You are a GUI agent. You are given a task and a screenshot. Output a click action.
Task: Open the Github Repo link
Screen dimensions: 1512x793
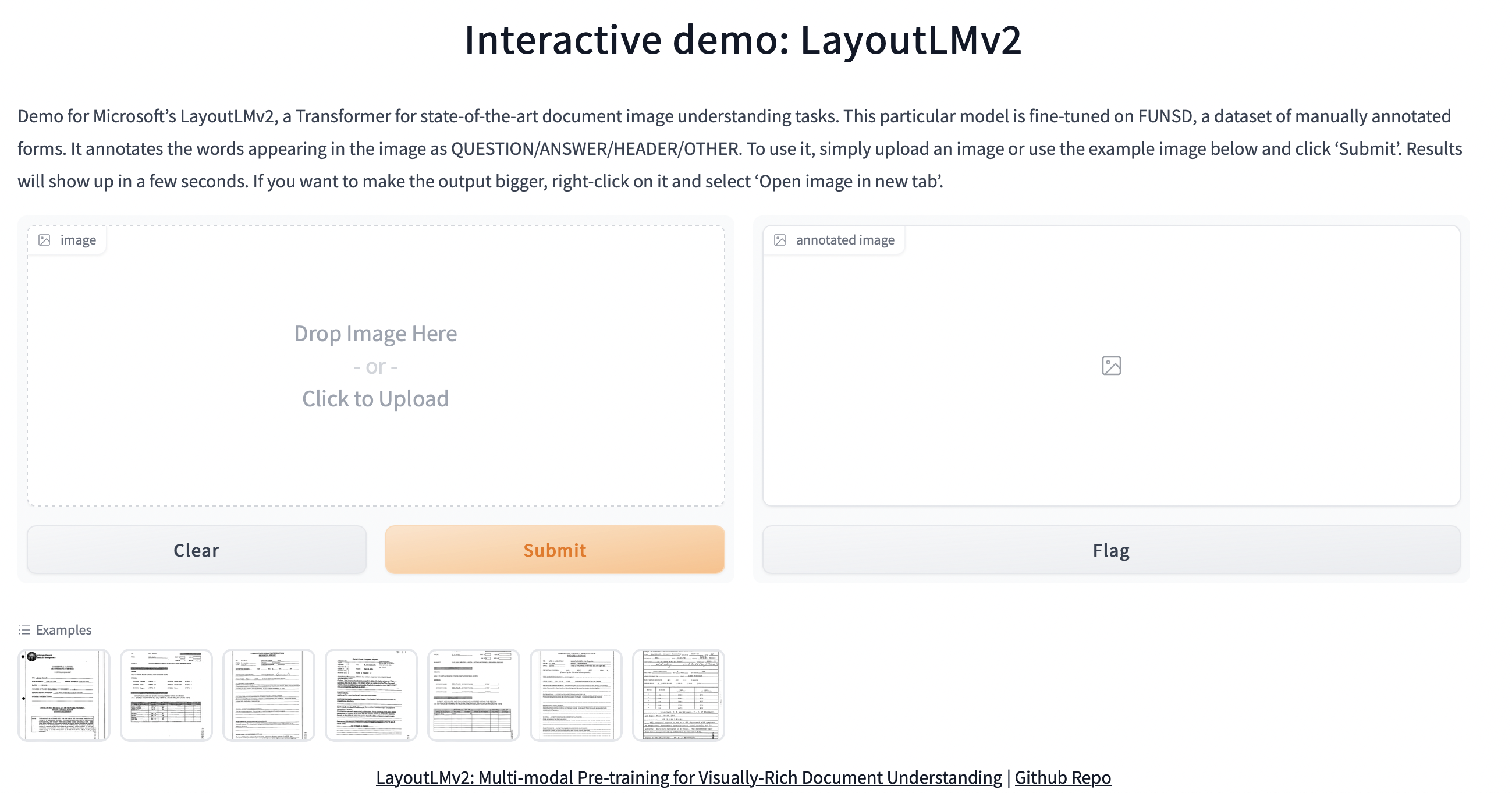1062,777
